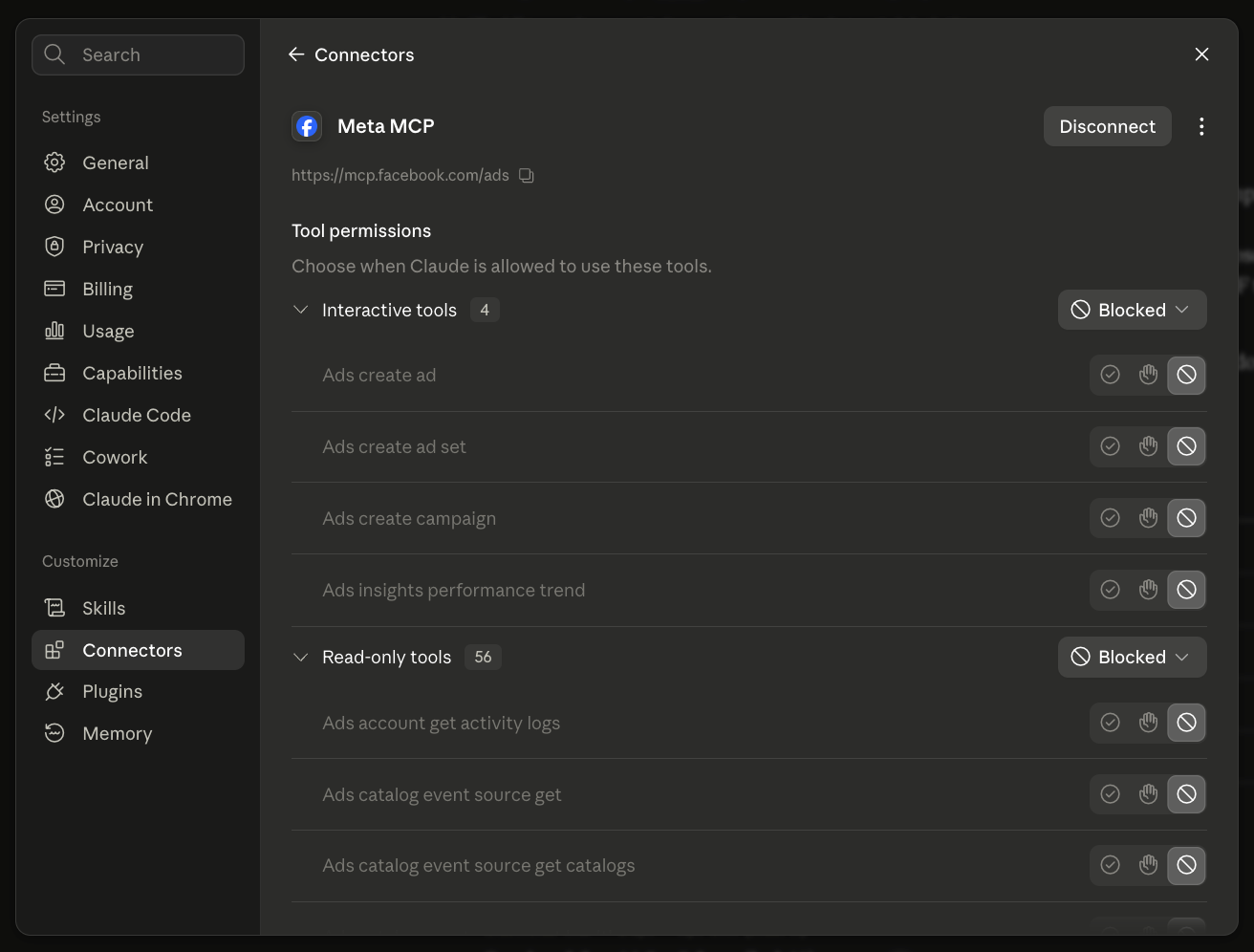
Task: Disconnect the Meta MCP connector
Action: [x=1107, y=126]
